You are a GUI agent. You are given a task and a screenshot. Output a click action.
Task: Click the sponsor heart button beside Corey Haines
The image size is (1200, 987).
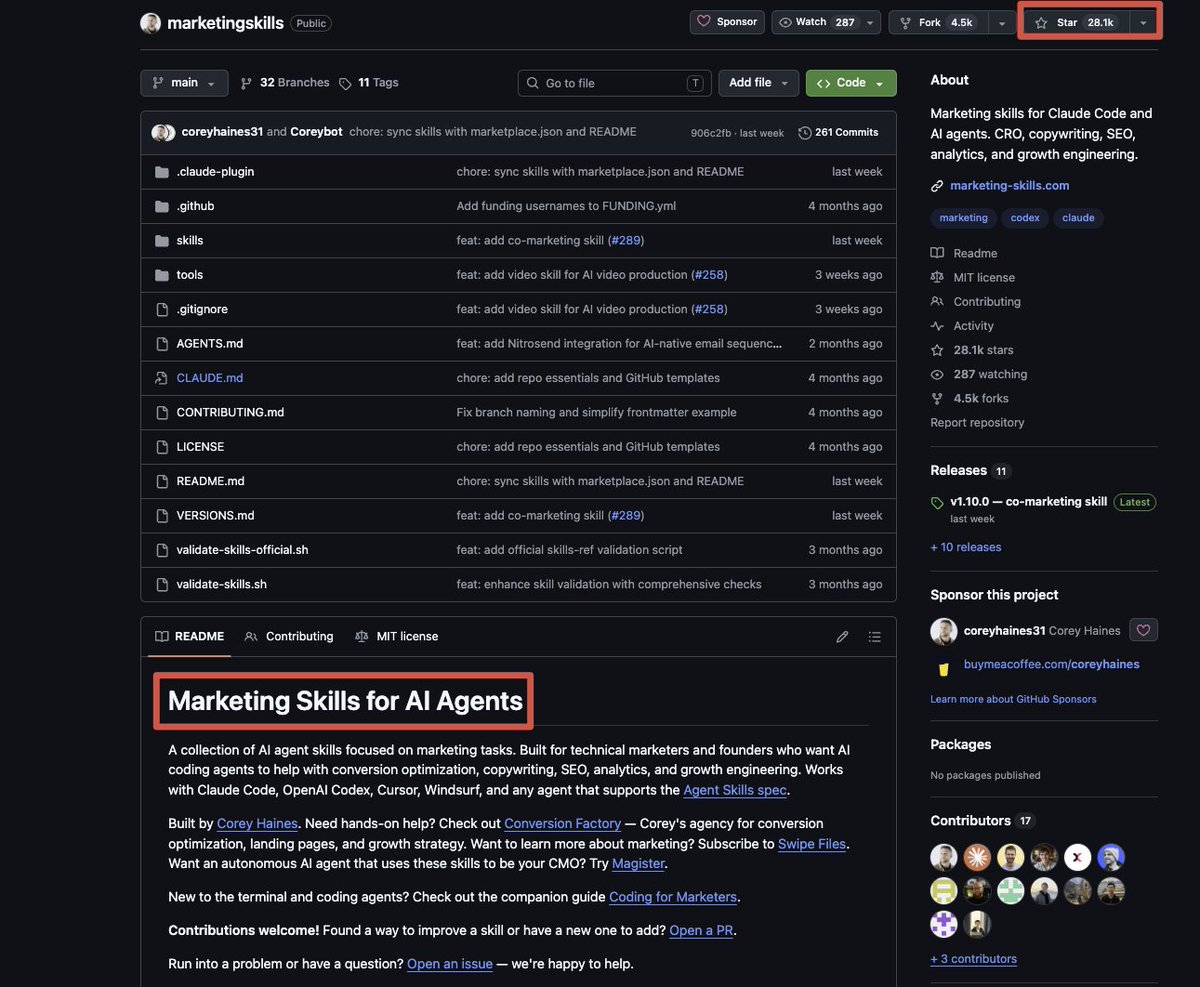click(1143, 630)
